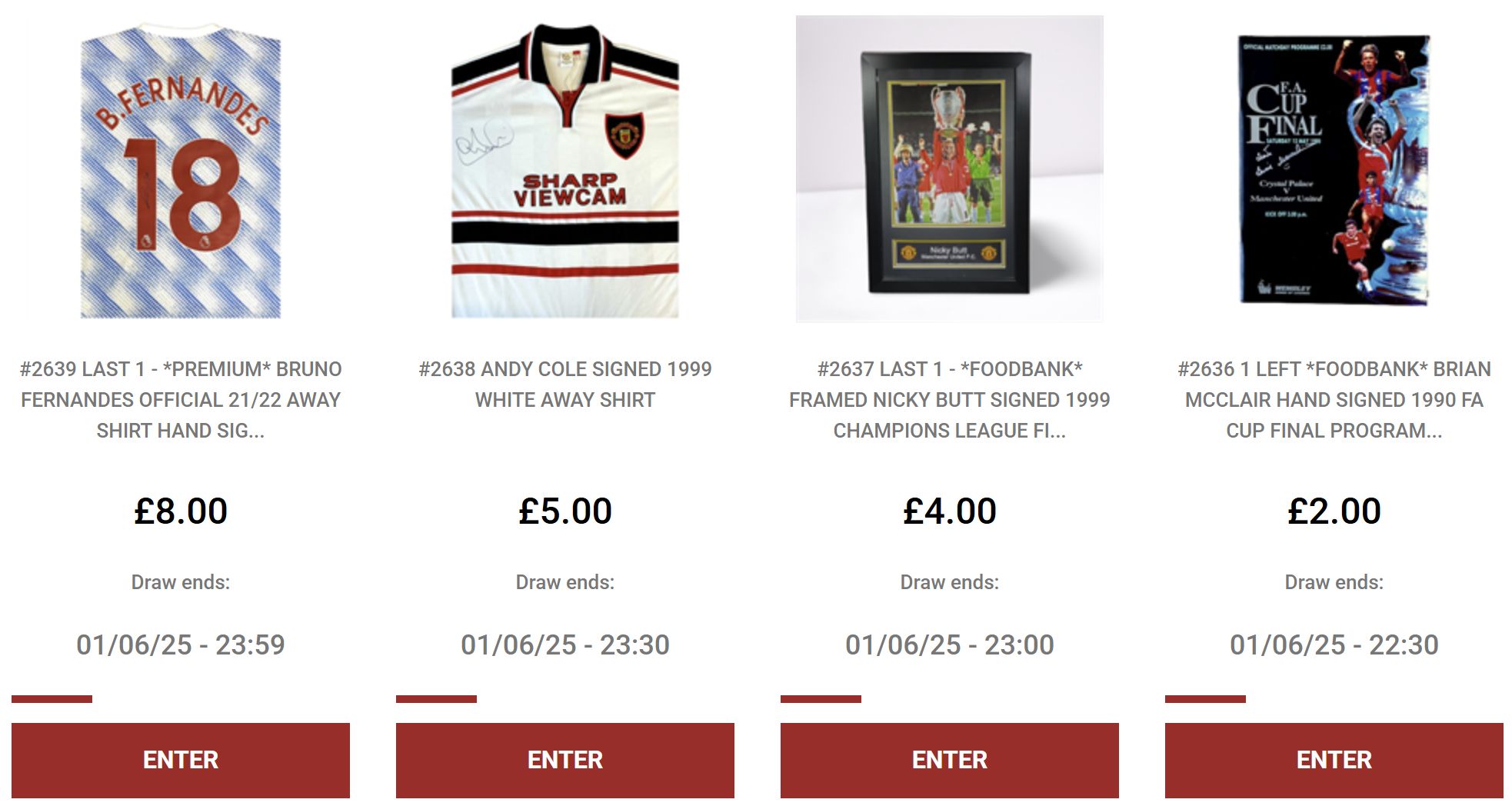Click the 01/06/25 - 22:30 draw end time
The width and height of the screenshot is (1512, 806).
tap(1334, 644)
